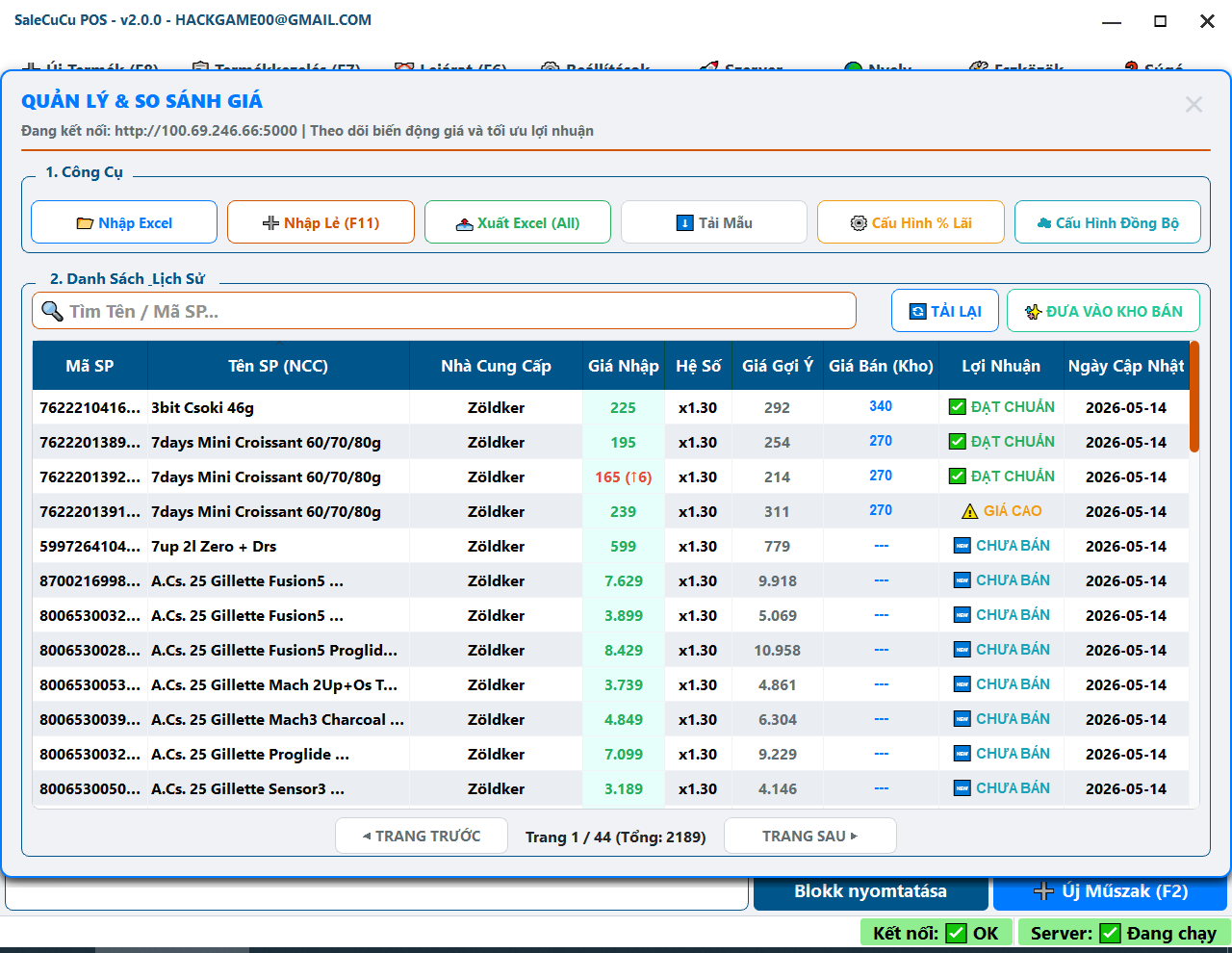Go back with TRANG TRƯỚC button

coord(422,836)
